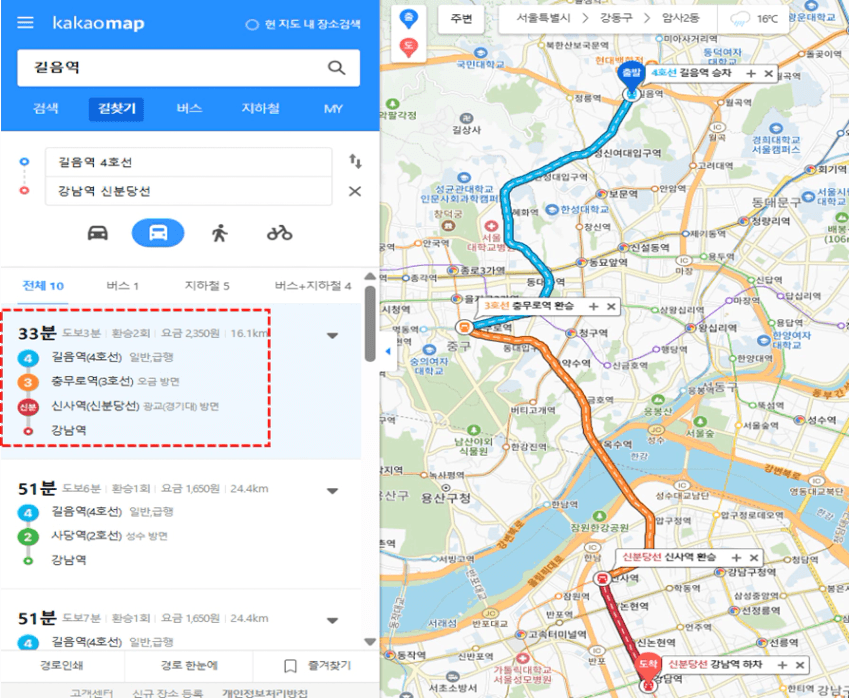Image resolution: width=849 pixels, height=698 pixels.
Task: Select the car driving mode icon
Action: pyautogui.click(x=97, y=233)
